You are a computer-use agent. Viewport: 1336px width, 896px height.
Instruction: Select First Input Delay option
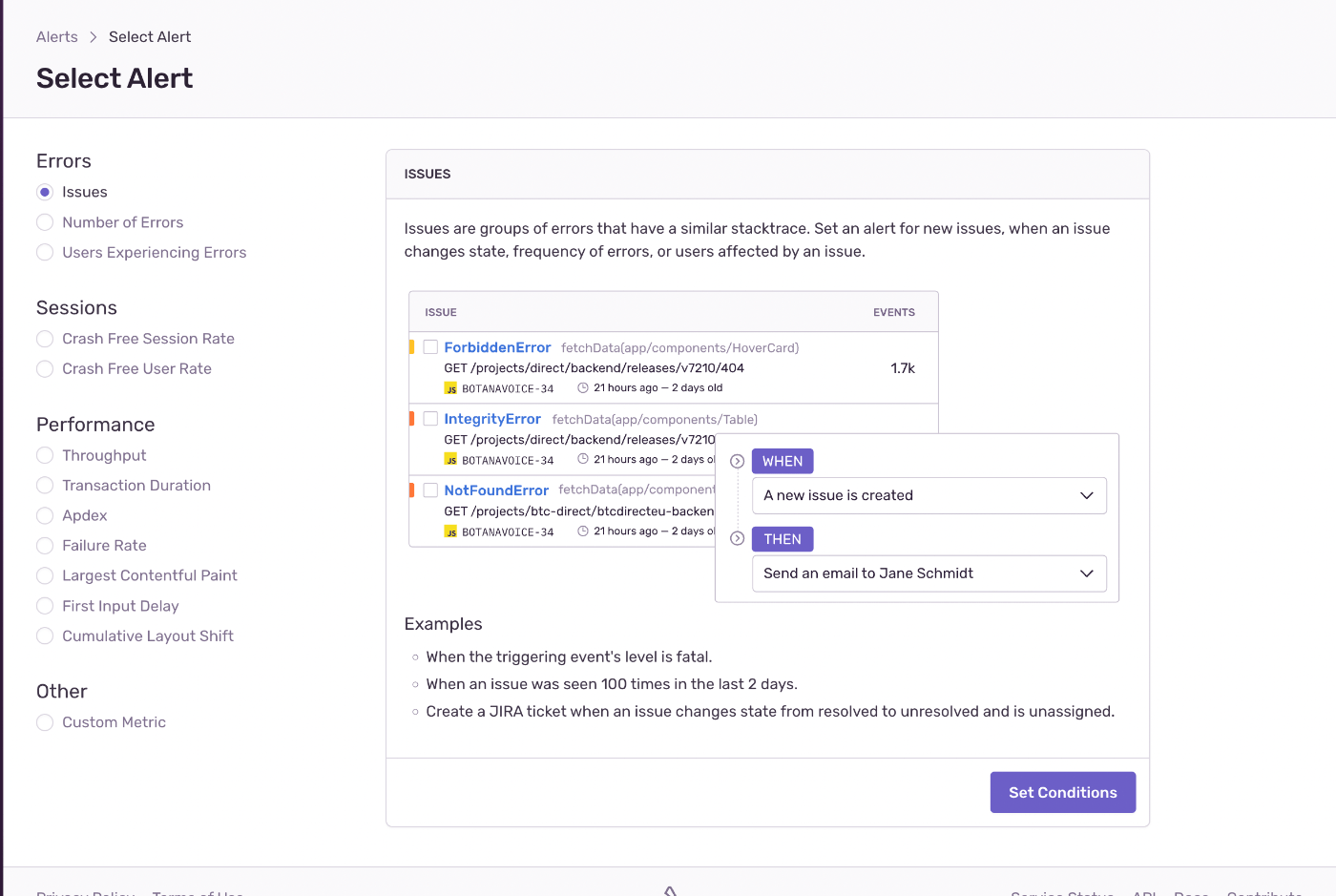[x=45, y=606]
